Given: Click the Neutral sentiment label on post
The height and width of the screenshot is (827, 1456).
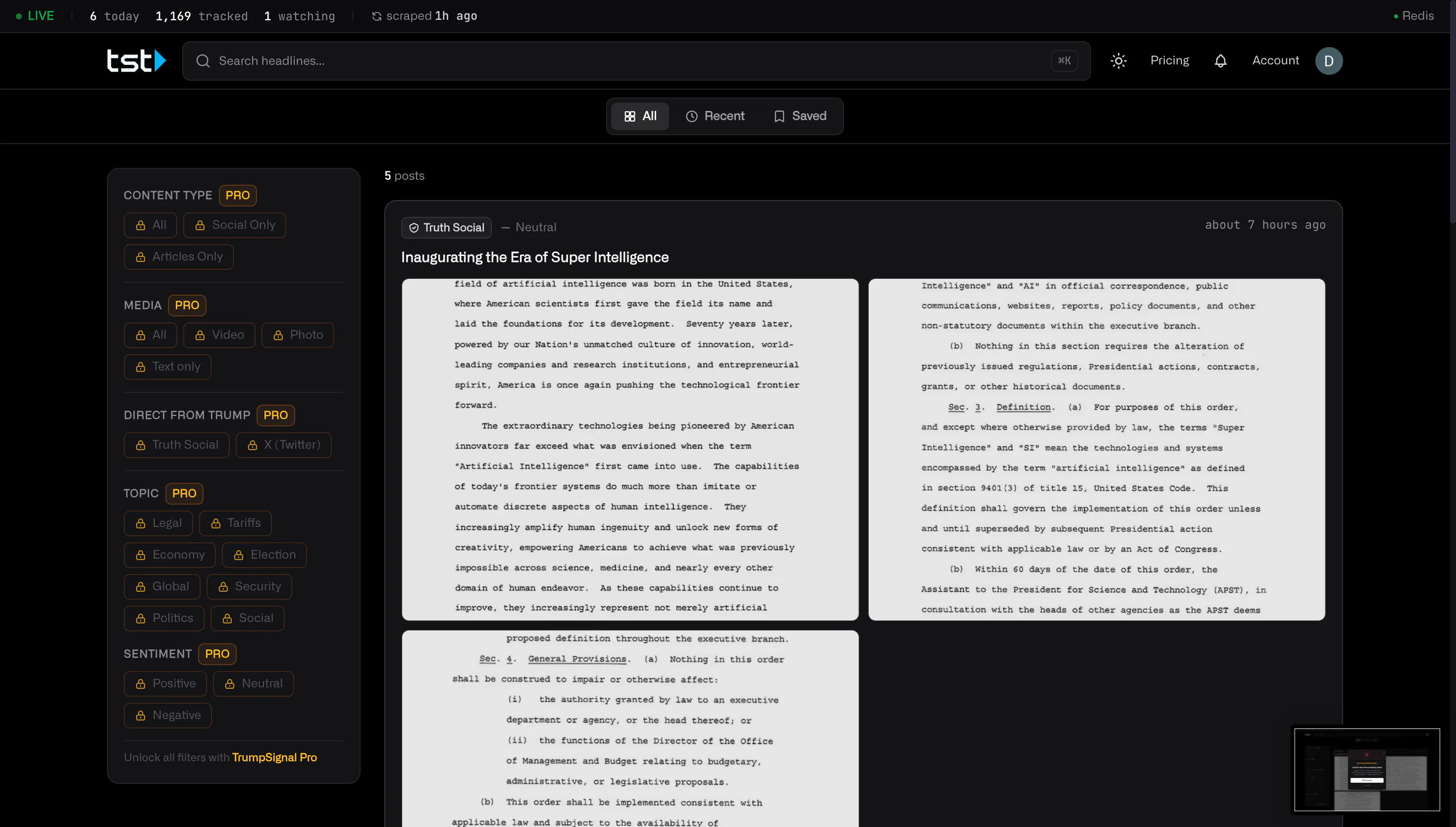Looking at the screenshot, I should [529, 227].
